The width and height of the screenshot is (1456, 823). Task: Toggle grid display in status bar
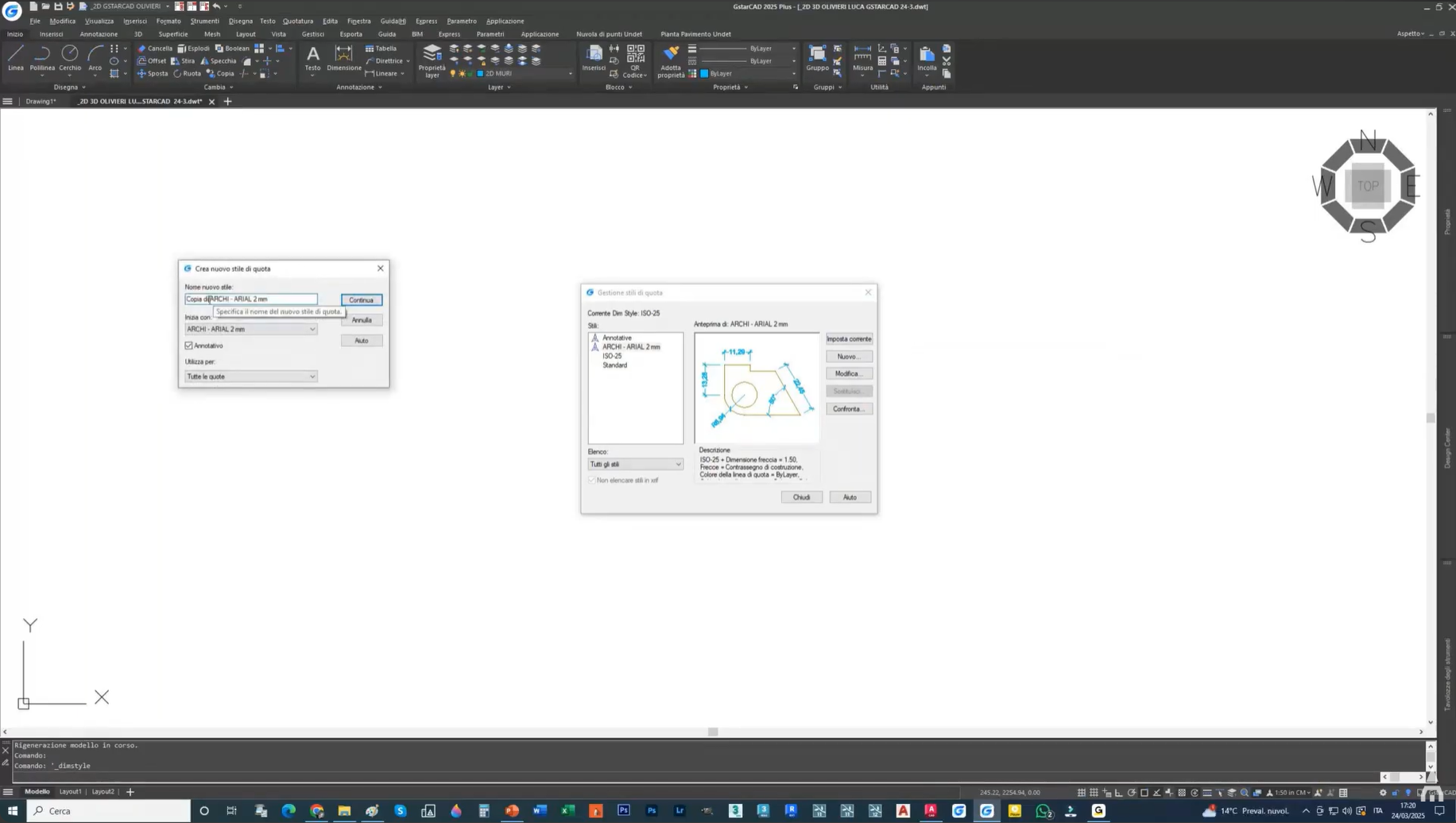[x=1082, y=792]
